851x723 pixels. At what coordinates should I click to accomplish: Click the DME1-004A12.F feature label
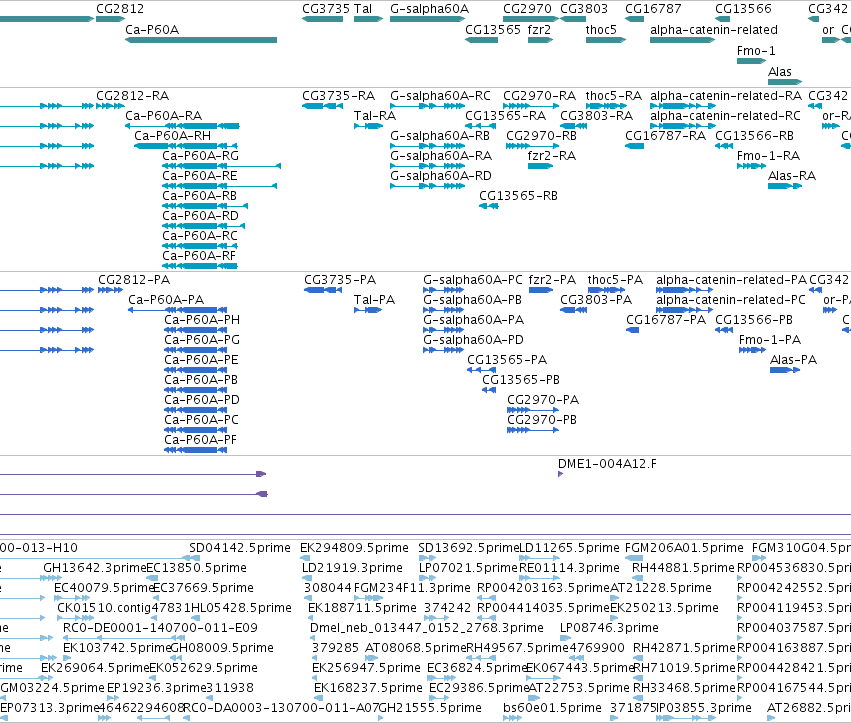click(607, 464)
